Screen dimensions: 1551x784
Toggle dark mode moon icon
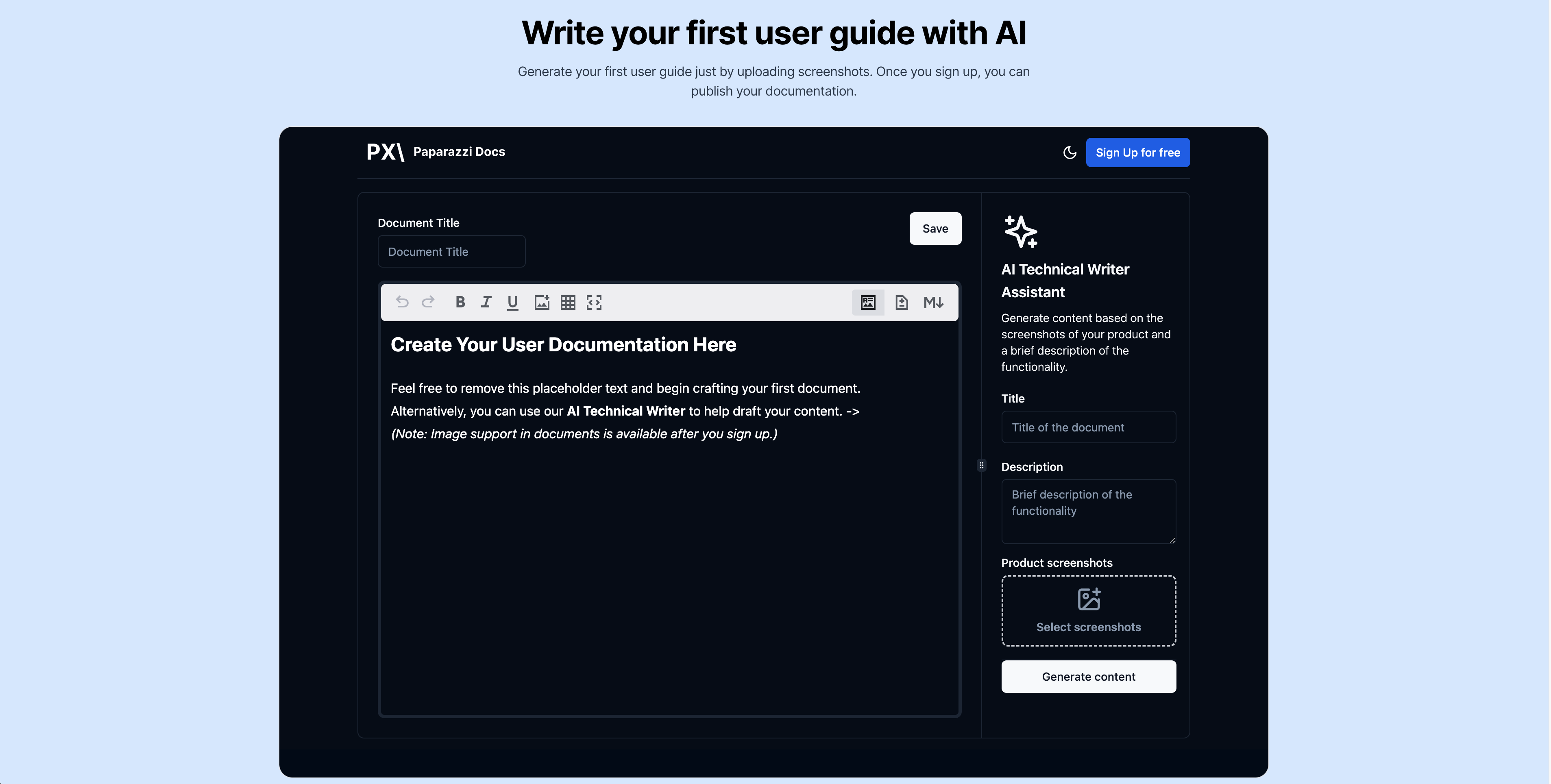(1070, 152)
